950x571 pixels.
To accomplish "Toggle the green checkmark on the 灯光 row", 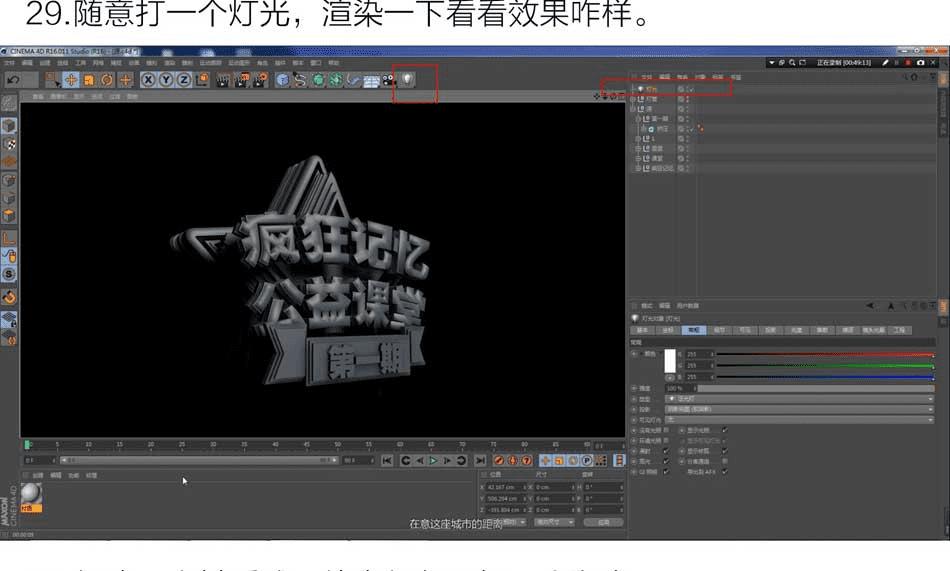I will coord(691,89).
